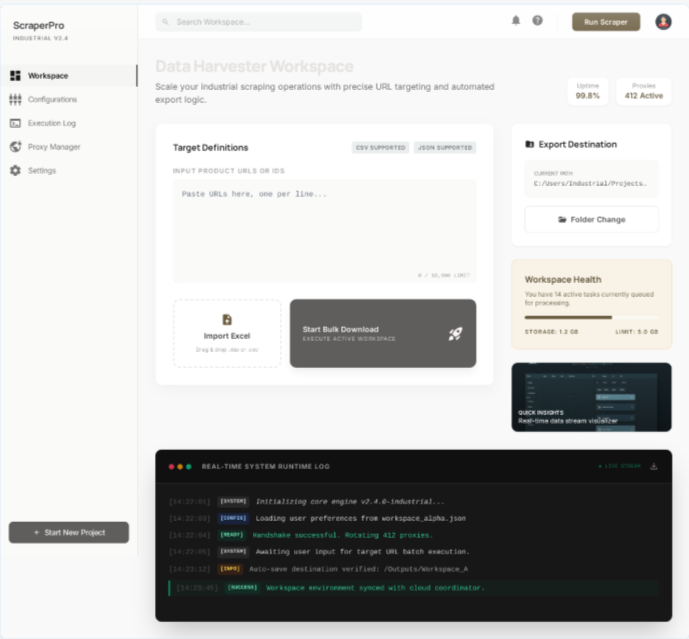Click the Workspace Health heading
Viewport: 689px width, 639px height.
tap(563, 280)
